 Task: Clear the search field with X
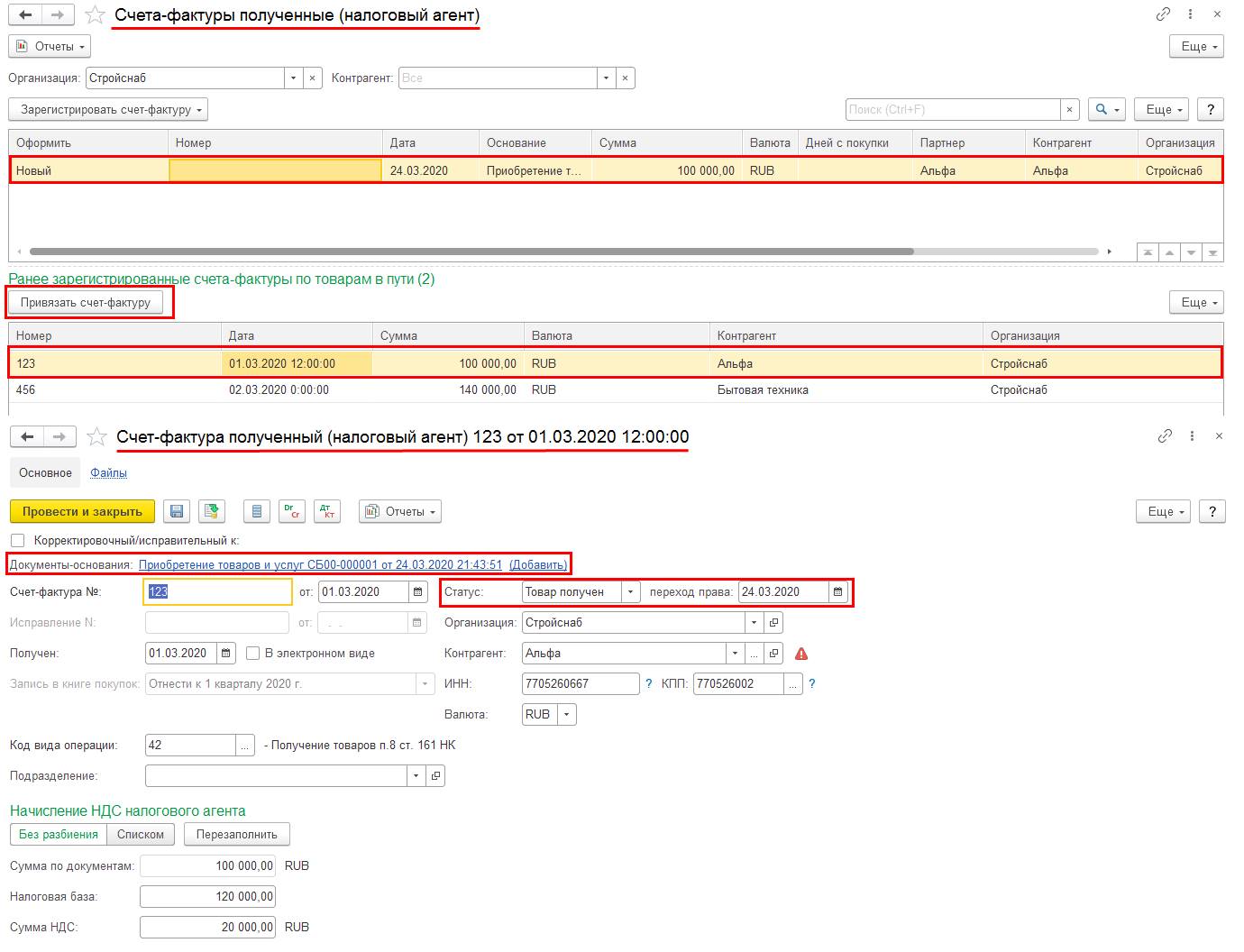[x=1069, y=110]
